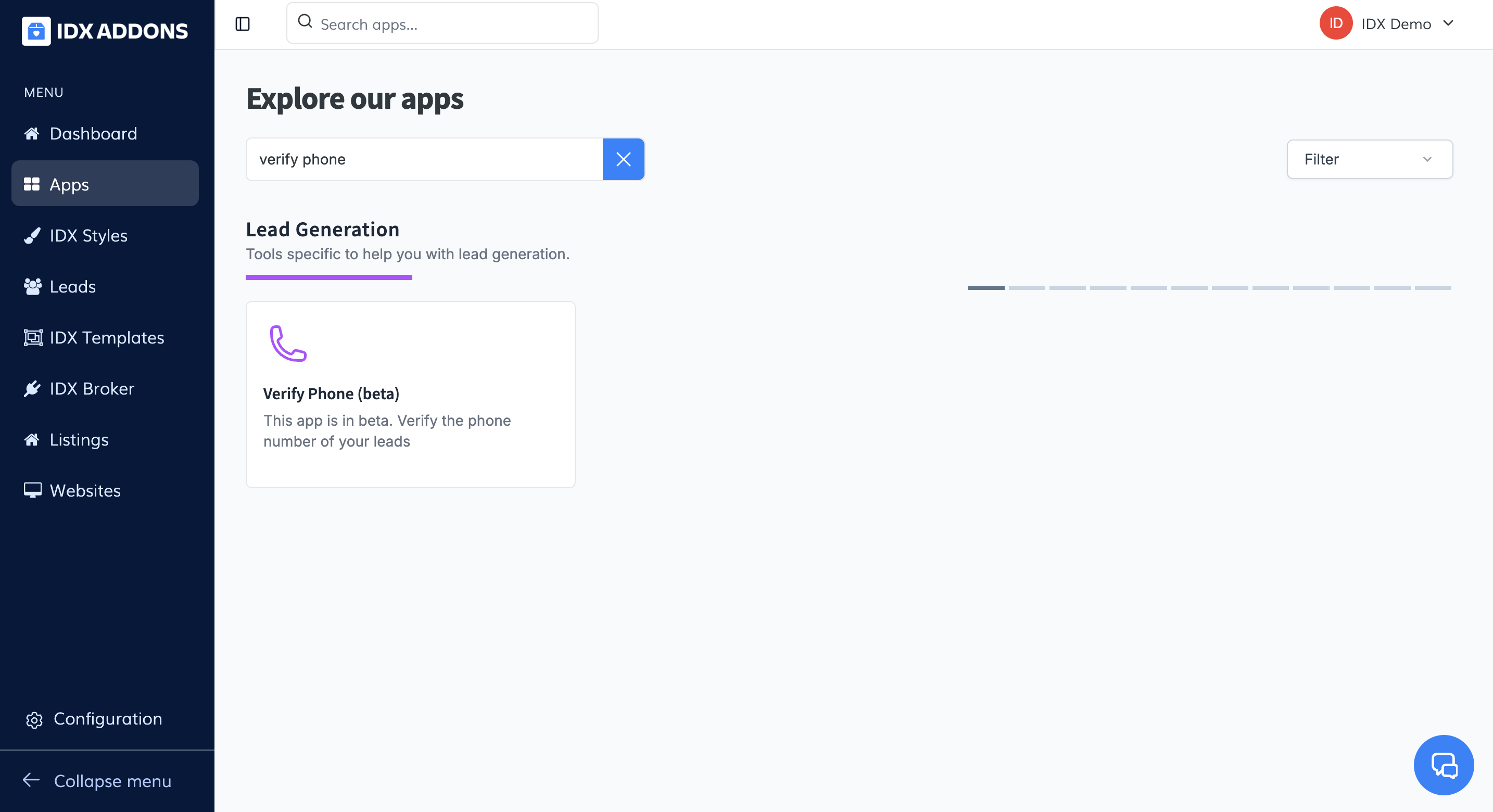
Task: Open the Filter dropdown
Action: (1369, 159)
